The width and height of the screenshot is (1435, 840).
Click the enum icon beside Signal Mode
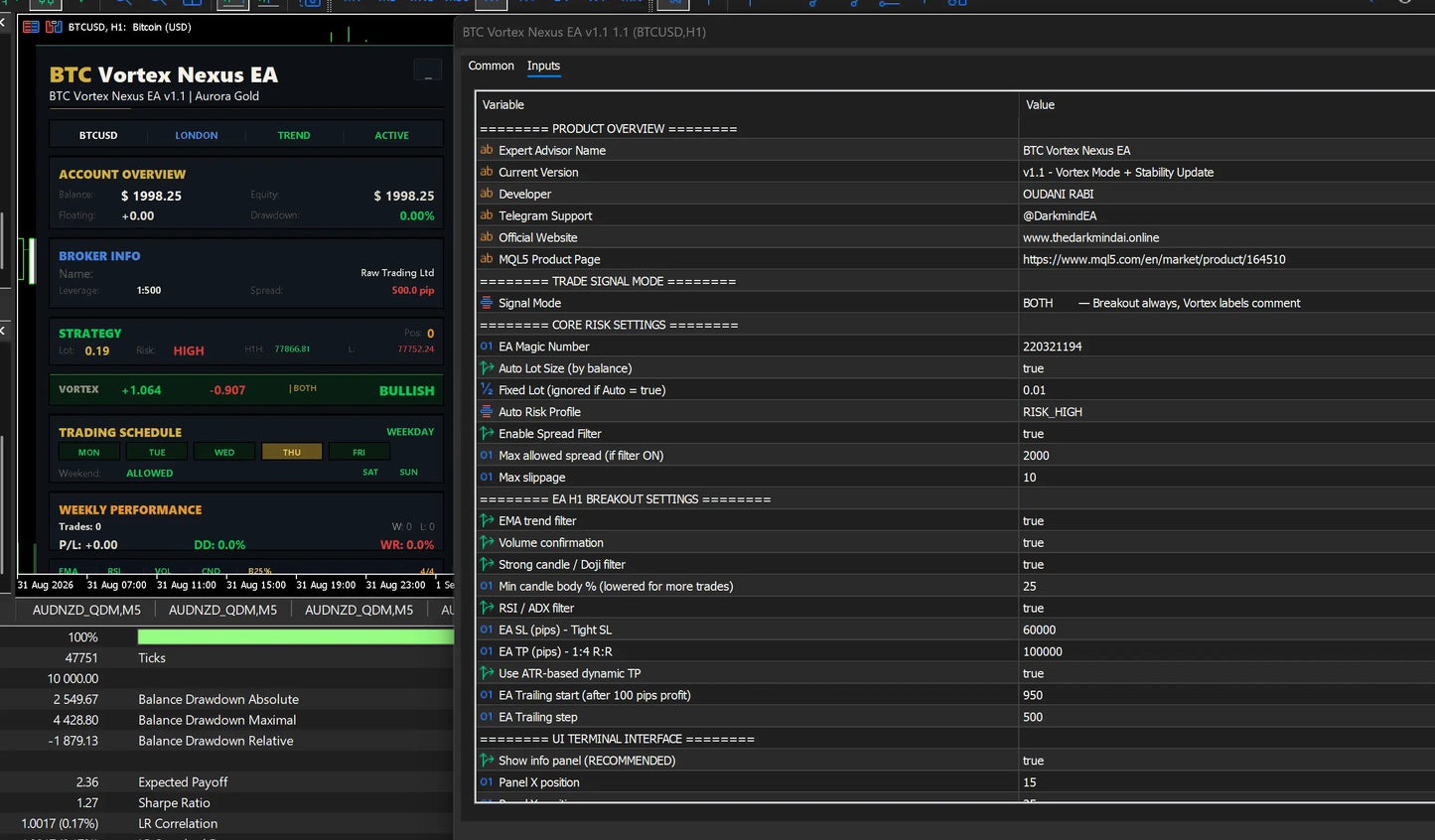tap(487, 303)
